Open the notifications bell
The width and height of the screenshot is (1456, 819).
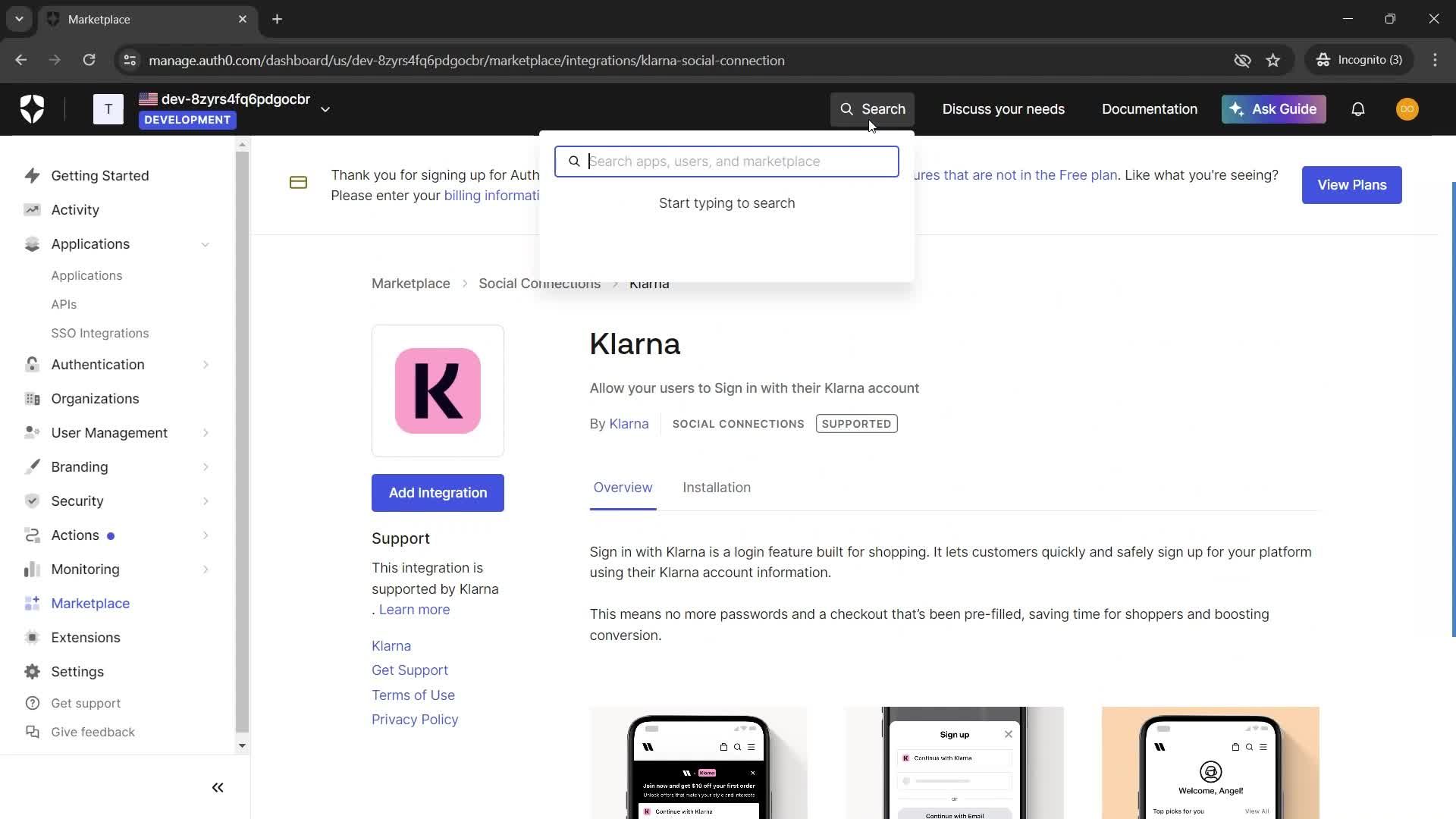[x=1358, y=109]
